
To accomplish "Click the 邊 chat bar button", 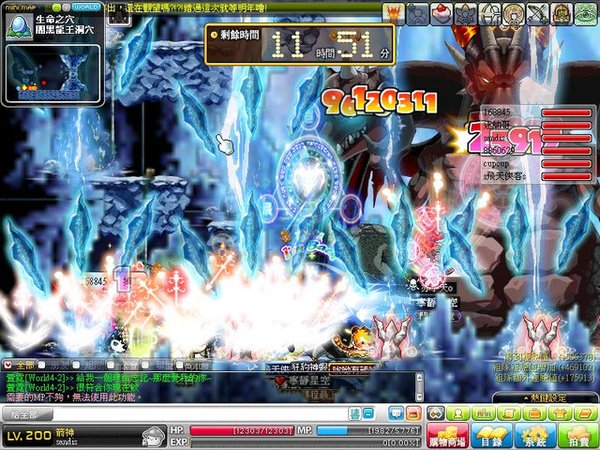I will (x=355, y=414).
